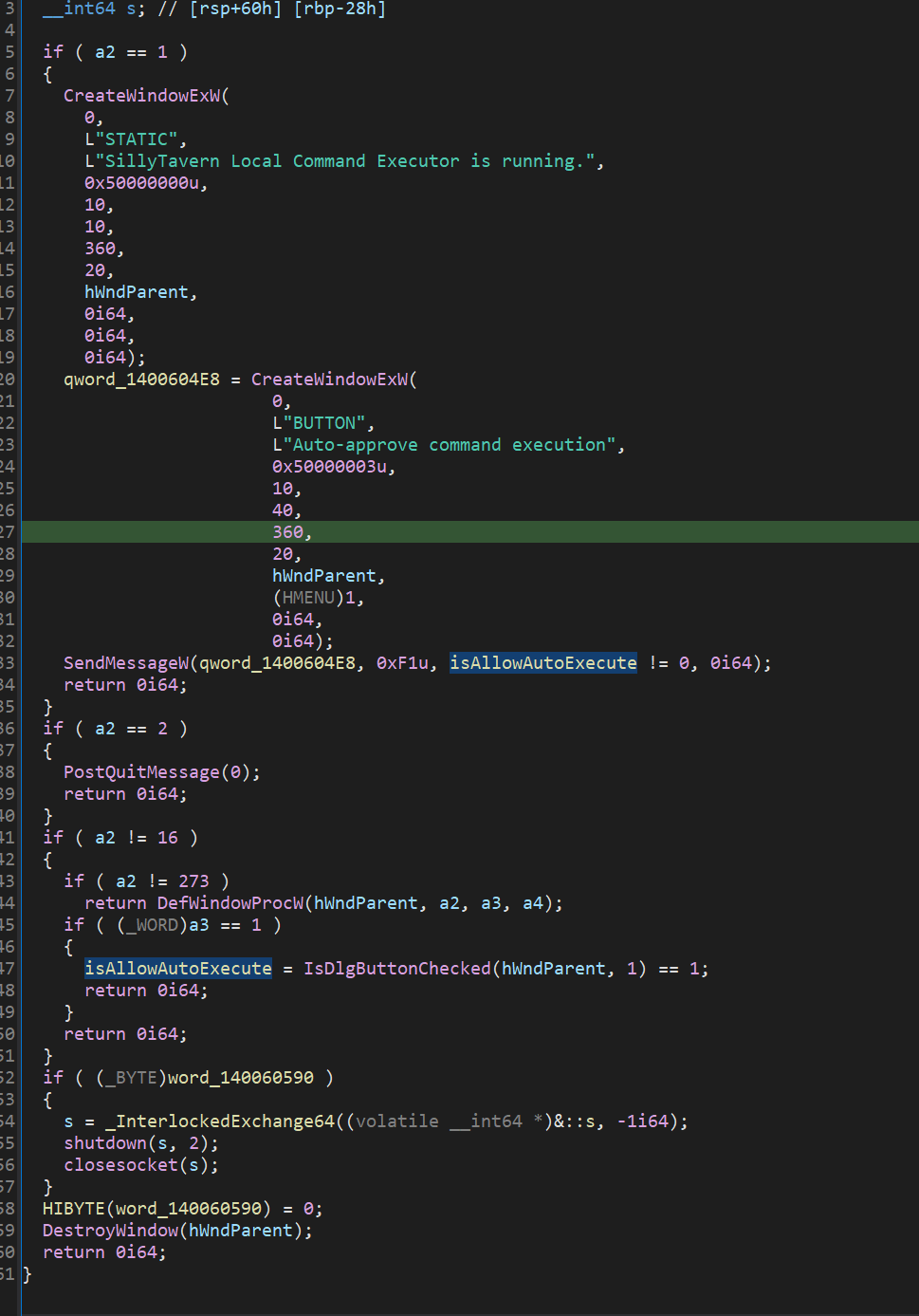Viewport: 919px width, 1316px height.
Task: Click qword_1400604E8 assigned from CreateWindowExW
Action: coord(141,380)
